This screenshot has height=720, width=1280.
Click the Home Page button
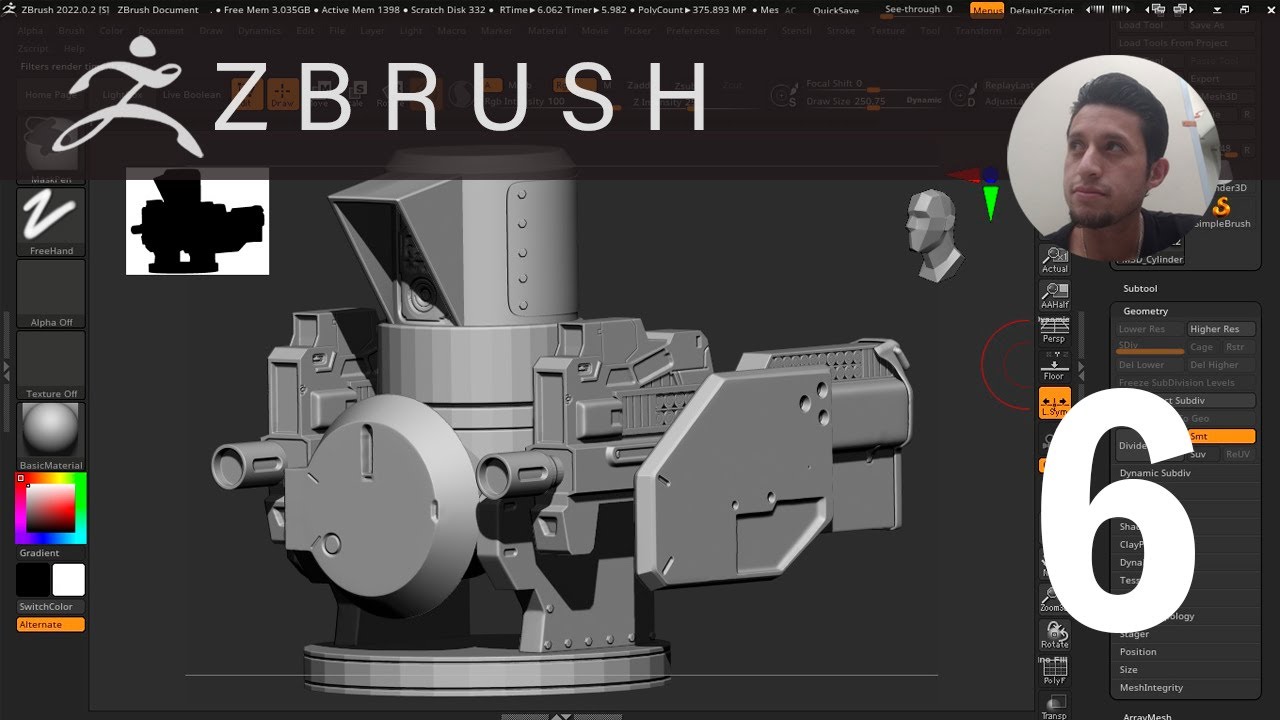click(52, 95)
